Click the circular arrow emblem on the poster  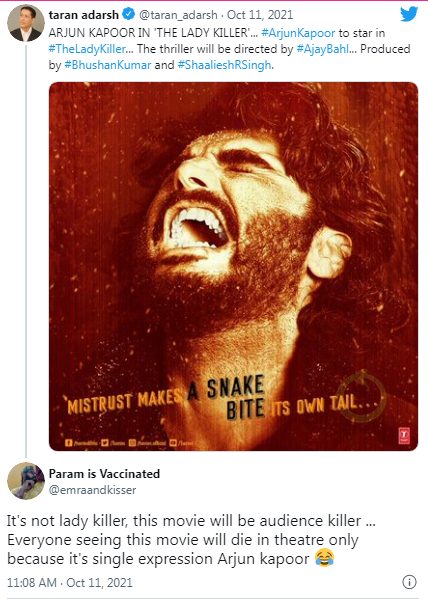361,395
